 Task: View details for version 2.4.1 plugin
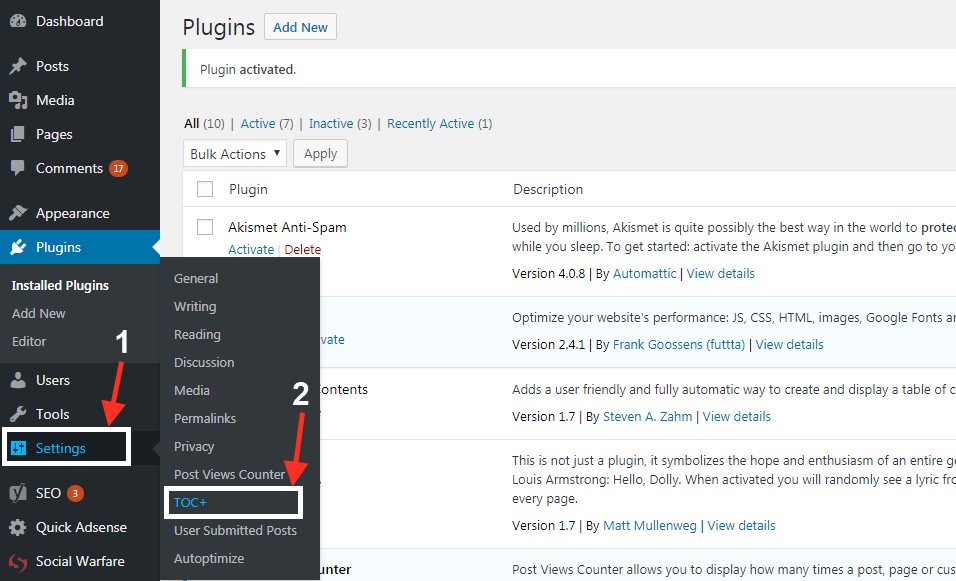(x=790, y=344)
